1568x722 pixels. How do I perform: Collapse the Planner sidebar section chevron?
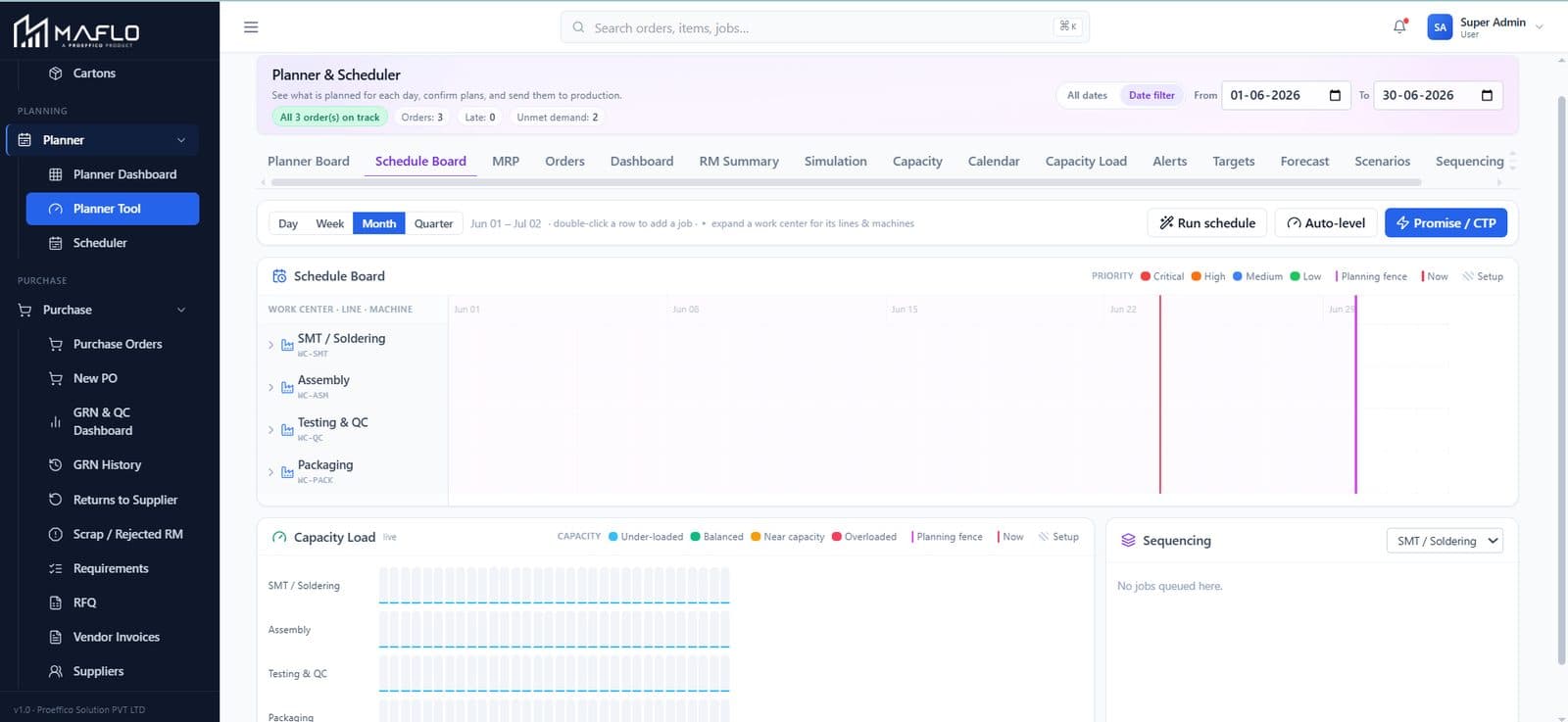pyautogui.click(x=181, y=140)
